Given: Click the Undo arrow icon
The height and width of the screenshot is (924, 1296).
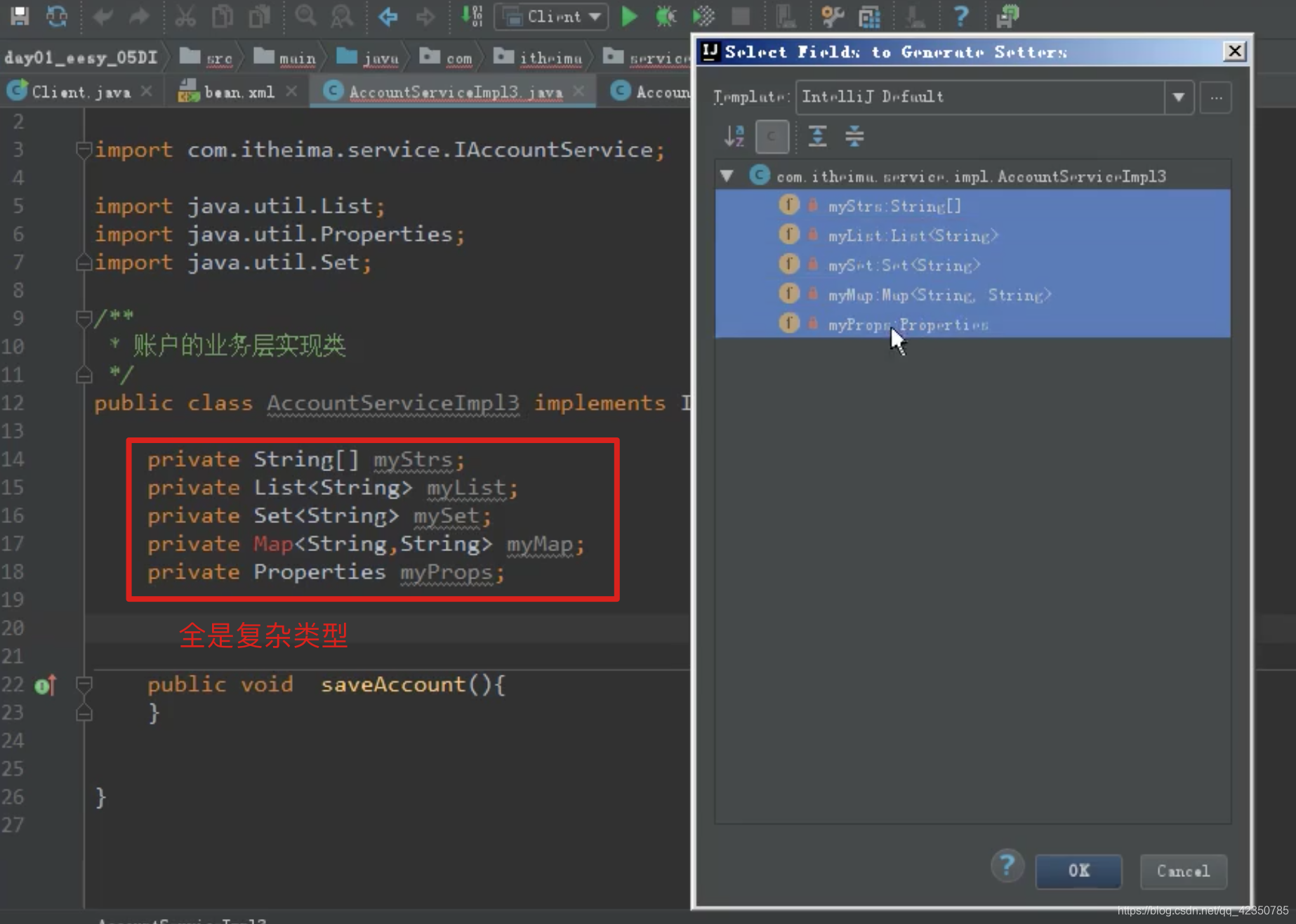Looking at the screenshot, I should (103, 16).
